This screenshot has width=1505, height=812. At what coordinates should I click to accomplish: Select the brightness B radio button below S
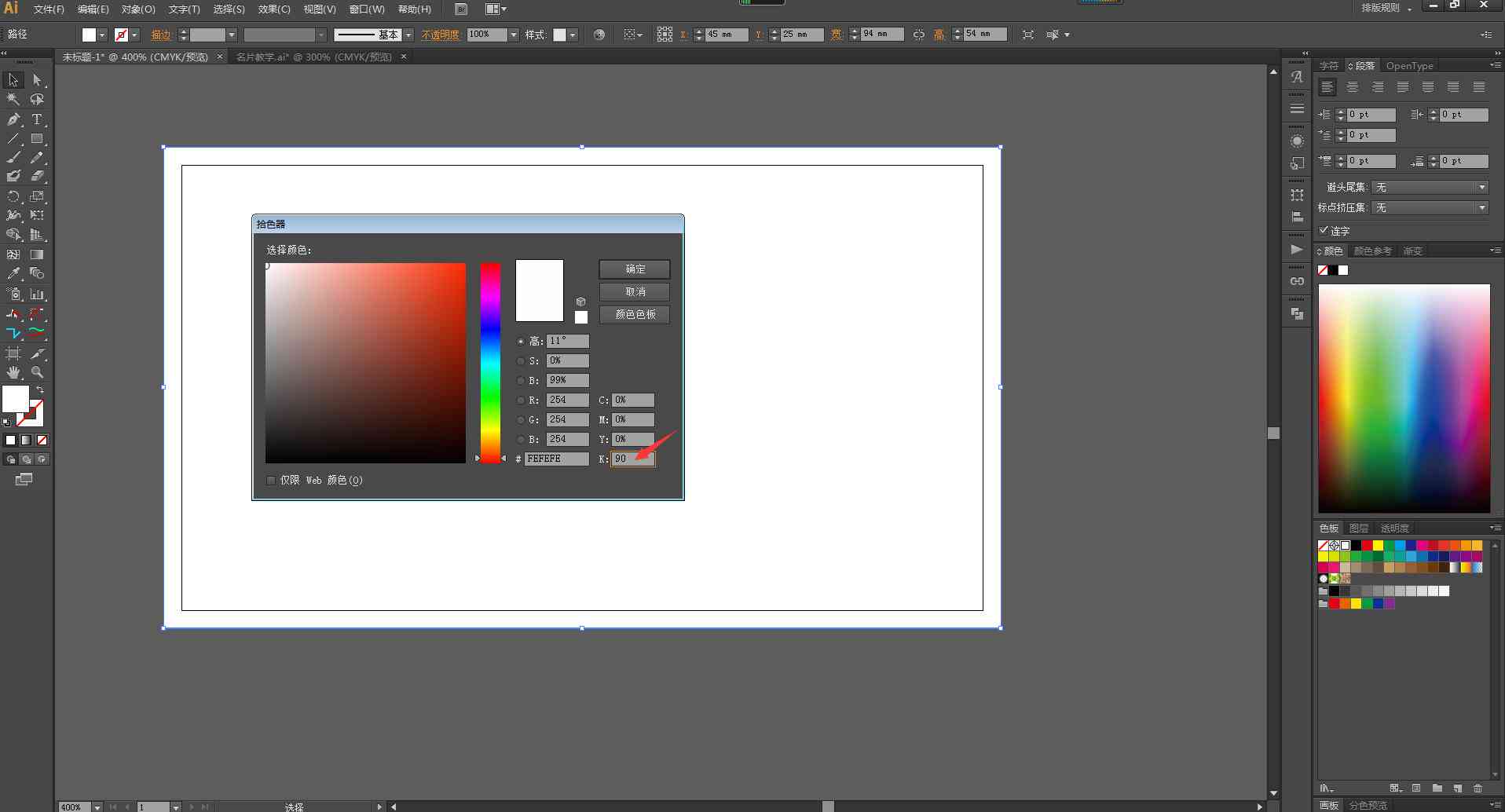point(521,381)
